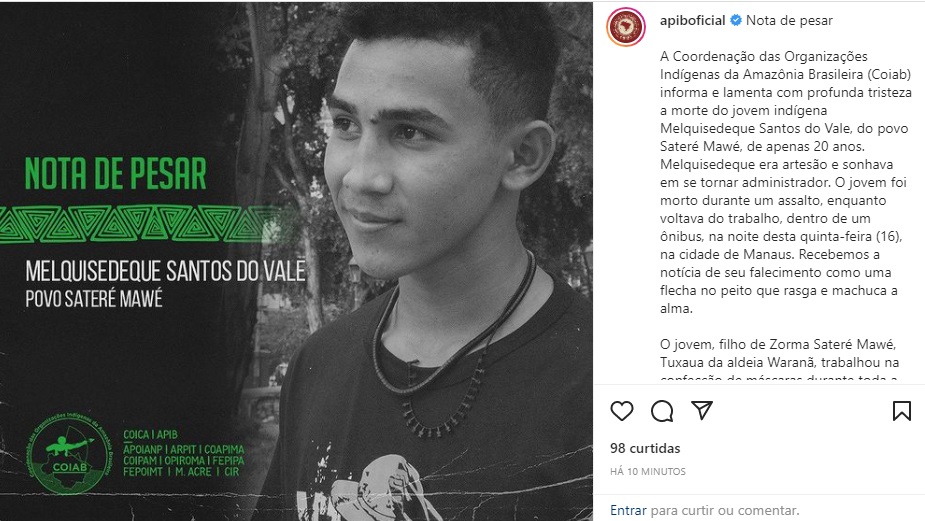This screenshot has width=925, height=521.
Task: Share post with paper plane icon
Action: tap(702, 410)
